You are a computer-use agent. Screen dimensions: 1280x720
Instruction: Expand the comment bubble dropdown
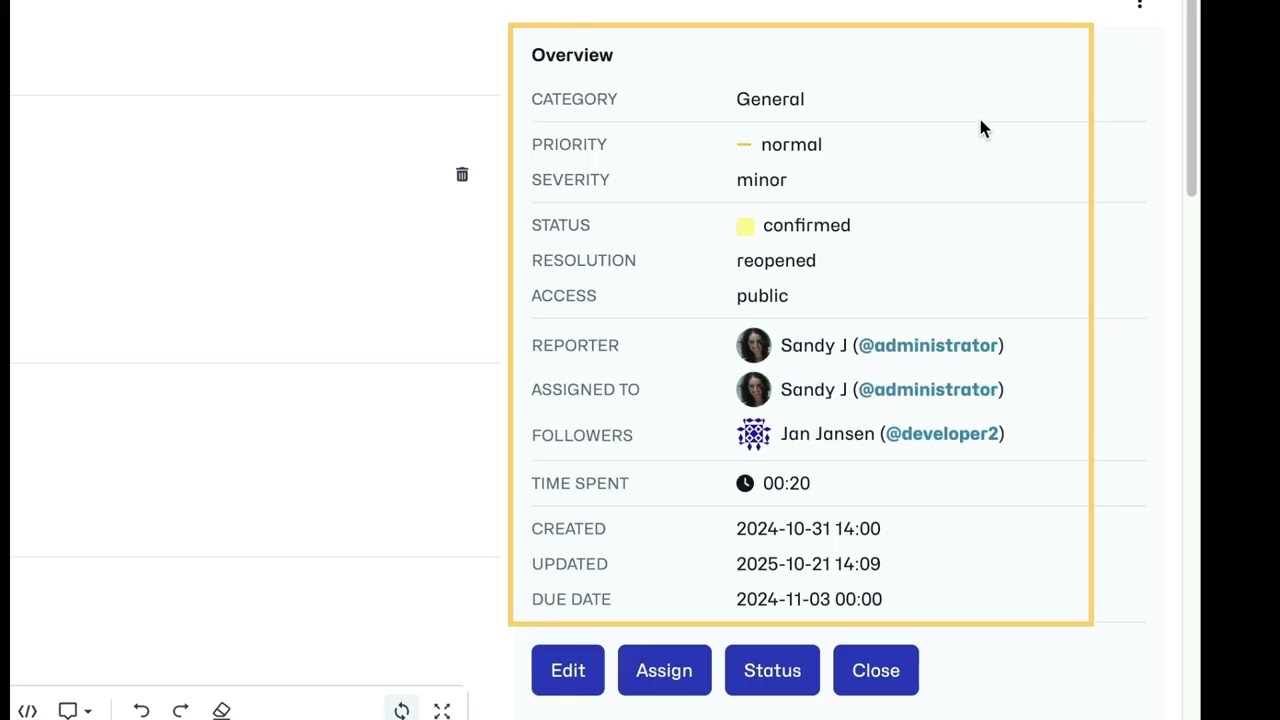(75, 711)
